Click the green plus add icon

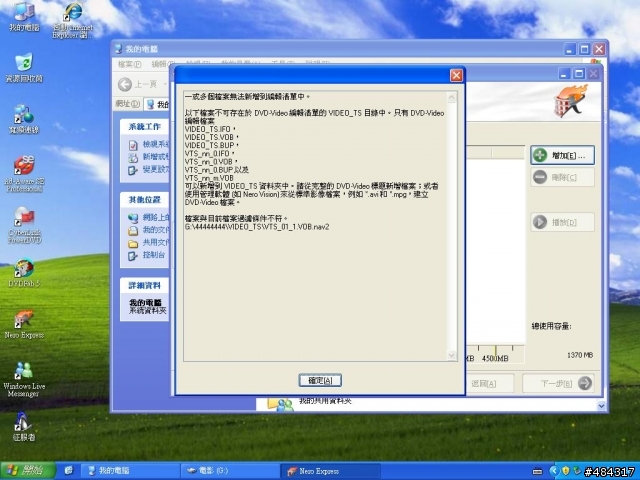[x=540, y=156]
